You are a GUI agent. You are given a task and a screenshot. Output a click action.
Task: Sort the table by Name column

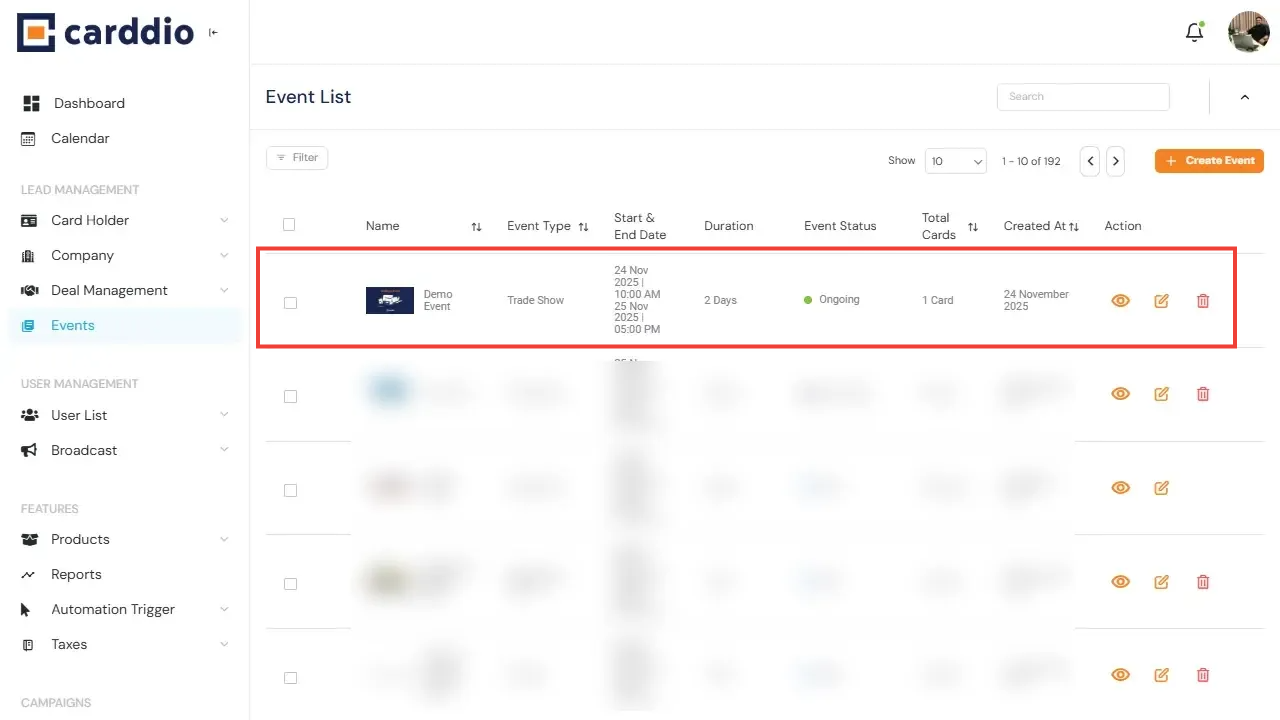(476, 227)
